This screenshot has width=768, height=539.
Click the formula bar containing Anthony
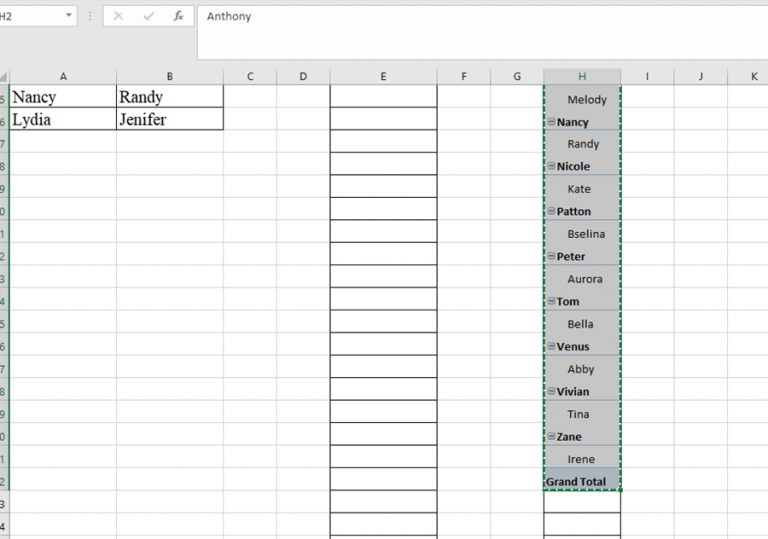pos(482,32)
